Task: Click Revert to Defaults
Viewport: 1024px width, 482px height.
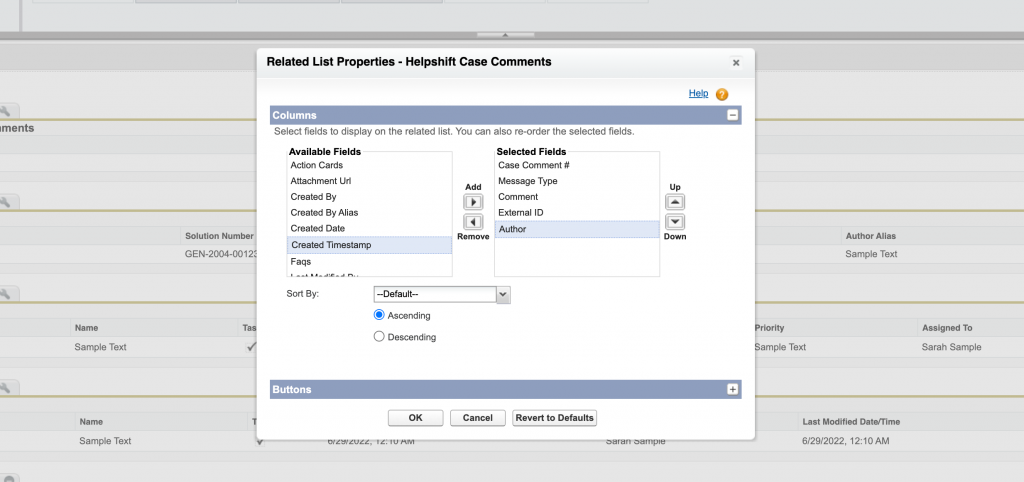Action: pos(555,417)
